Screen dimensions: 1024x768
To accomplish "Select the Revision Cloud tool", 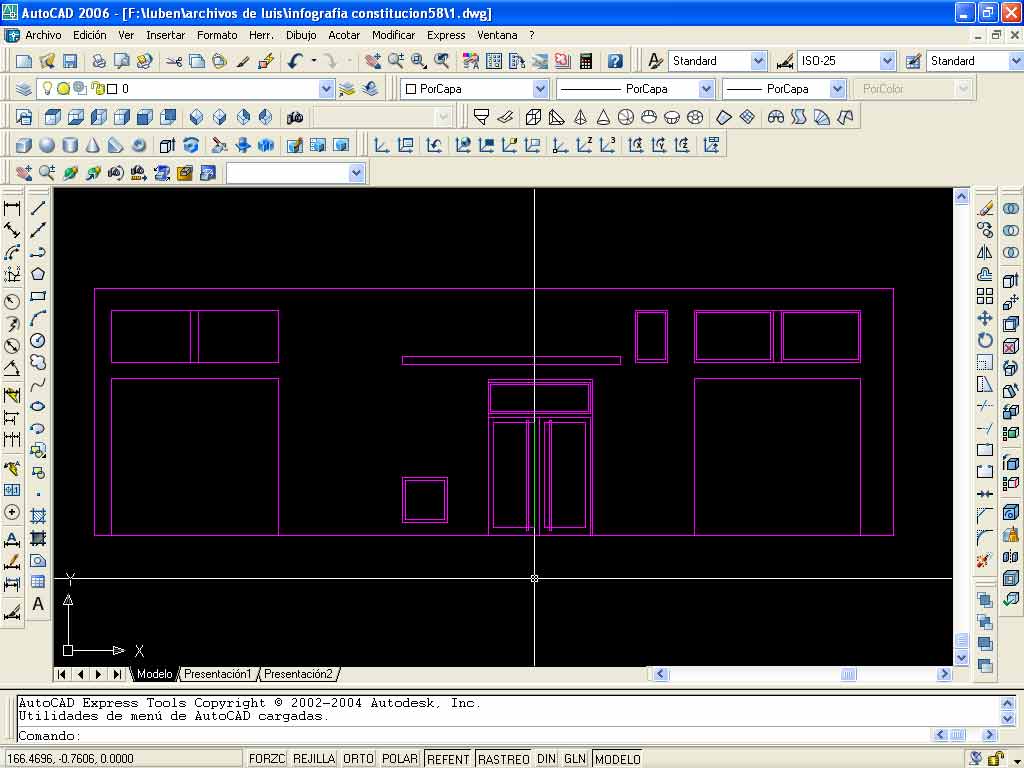I will click(38, 362).
